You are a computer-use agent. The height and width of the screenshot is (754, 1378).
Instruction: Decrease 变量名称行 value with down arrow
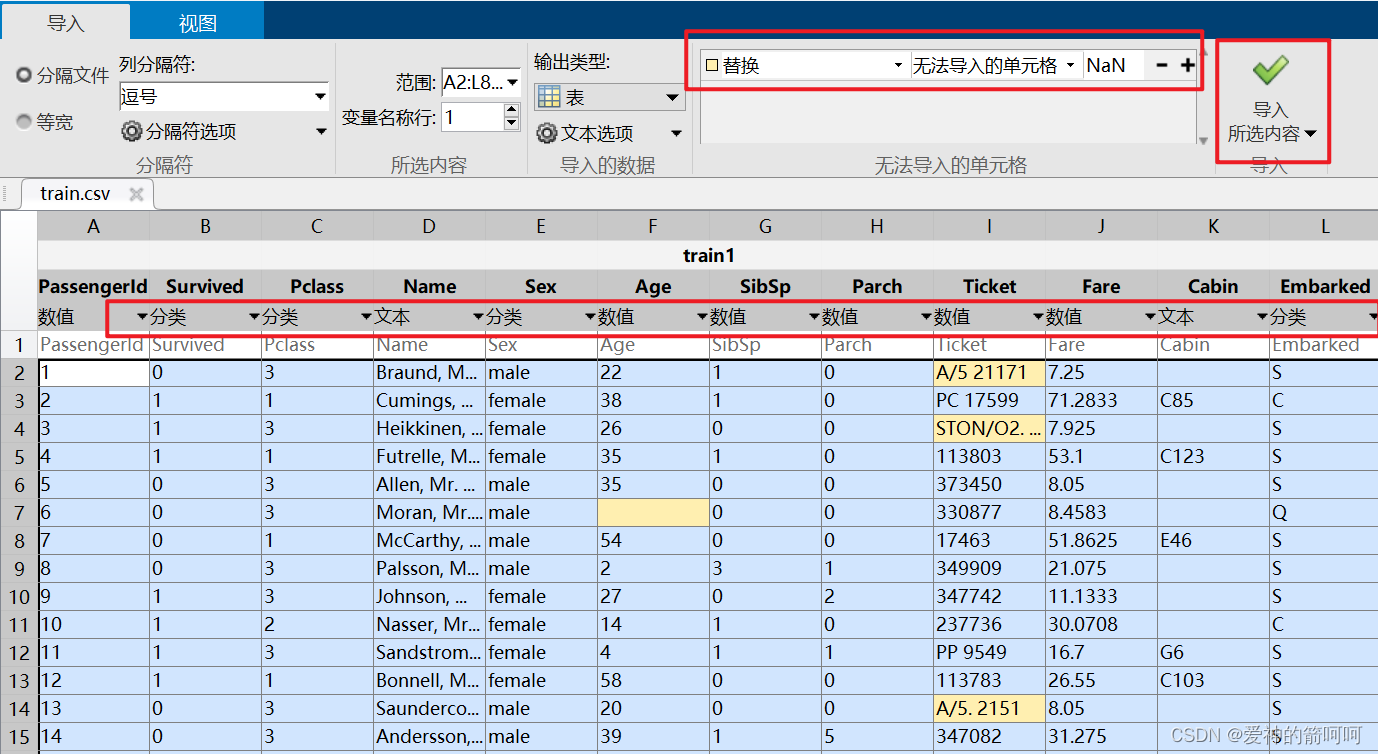(512, 123)
